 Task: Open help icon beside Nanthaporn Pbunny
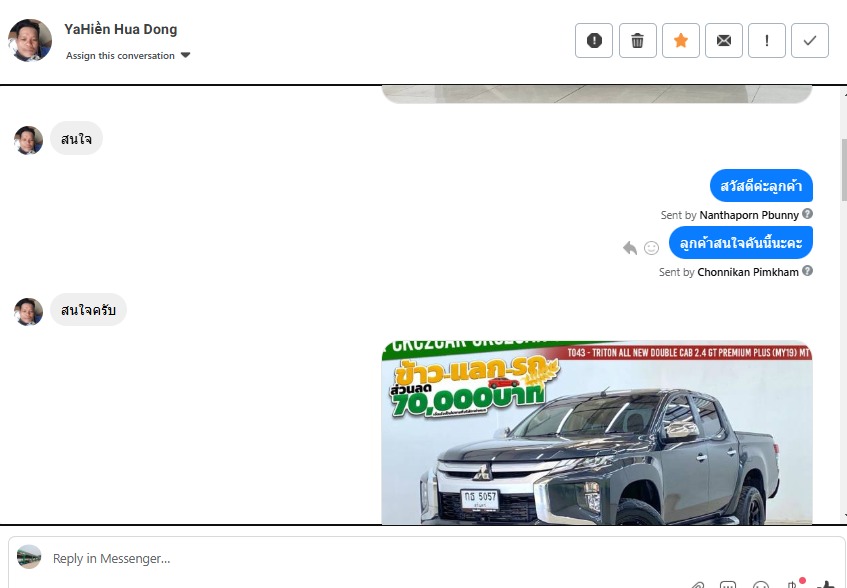pos(807,214)
